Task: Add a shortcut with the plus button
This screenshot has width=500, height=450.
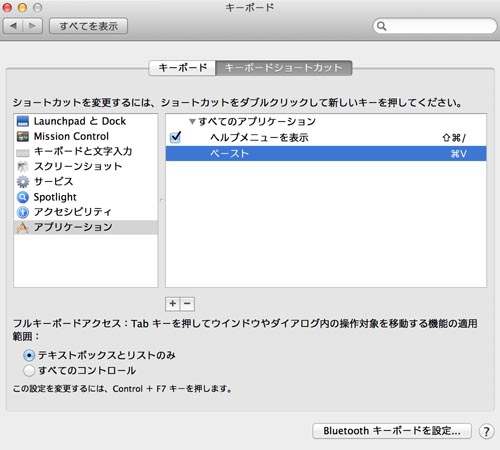Action: (173, 304)
